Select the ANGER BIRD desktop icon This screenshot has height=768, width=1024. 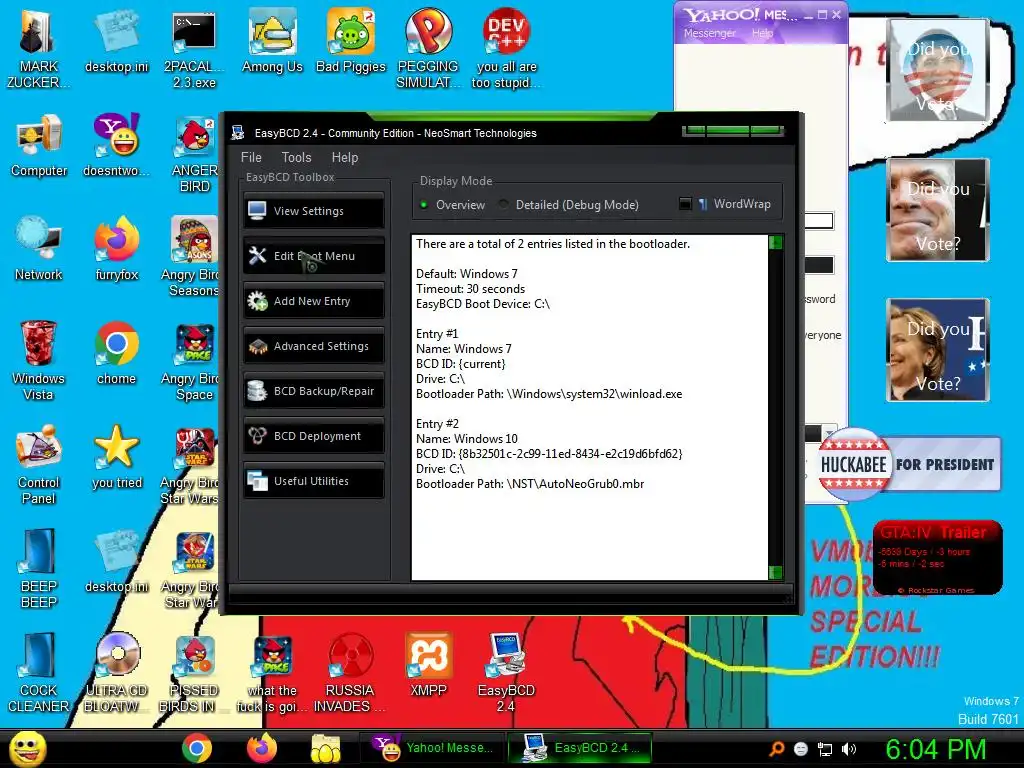pos(194,154)
